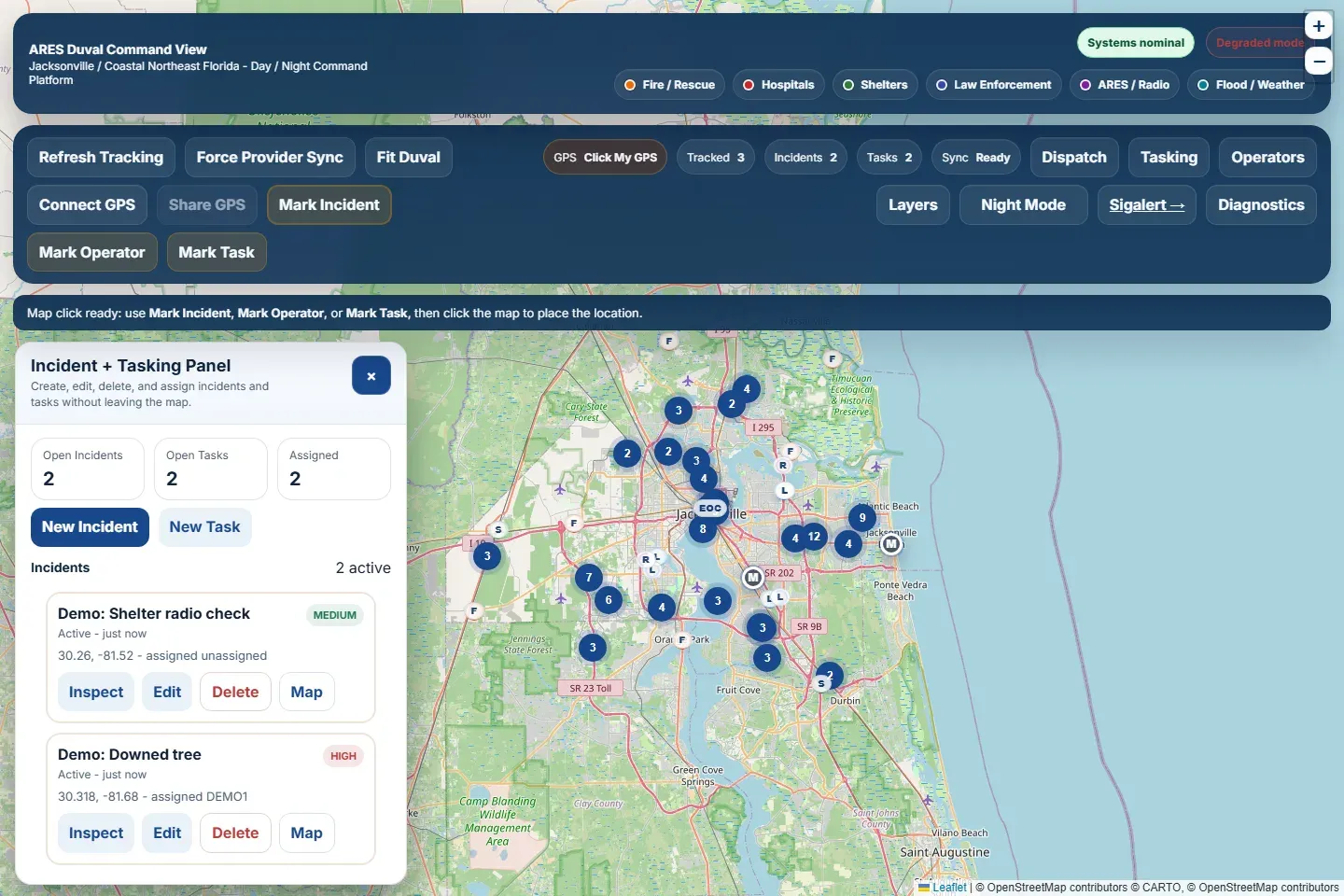
Task: Zoom in with the map plus button
Action: [x=1318, y=26]
